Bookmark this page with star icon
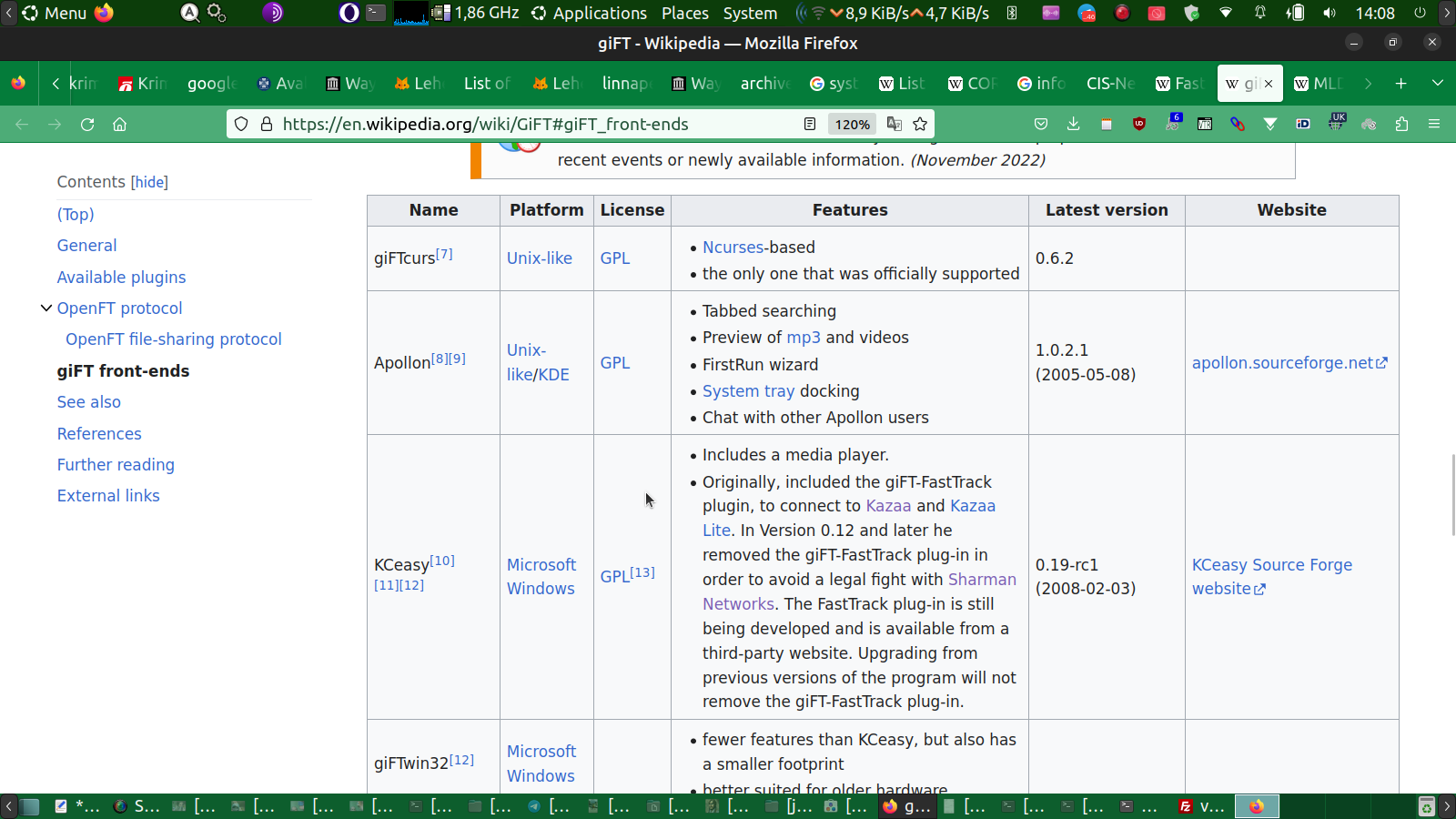 point(920,125)
